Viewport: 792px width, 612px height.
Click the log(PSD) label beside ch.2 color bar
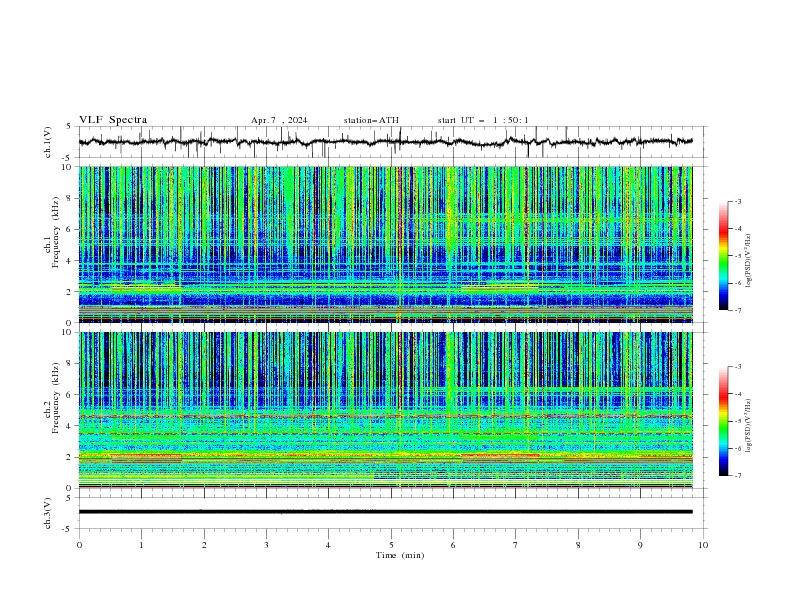749,425
